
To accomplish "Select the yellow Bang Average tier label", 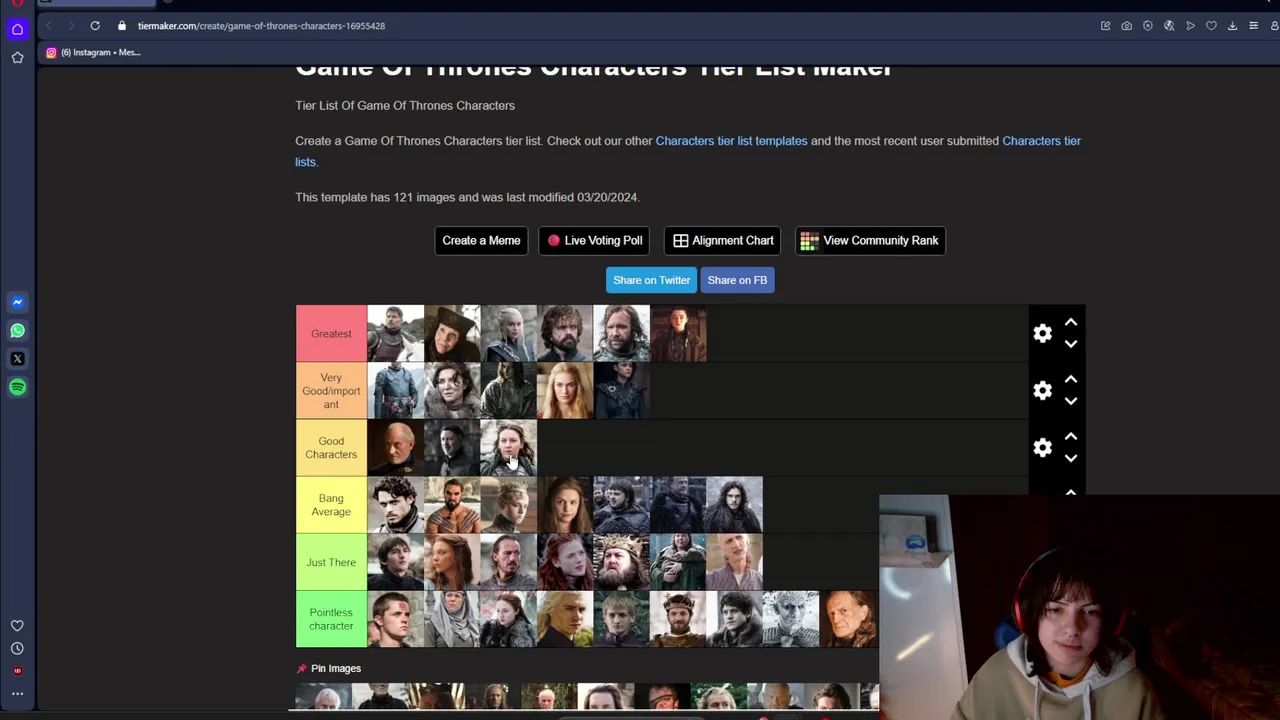I will 331,505.
